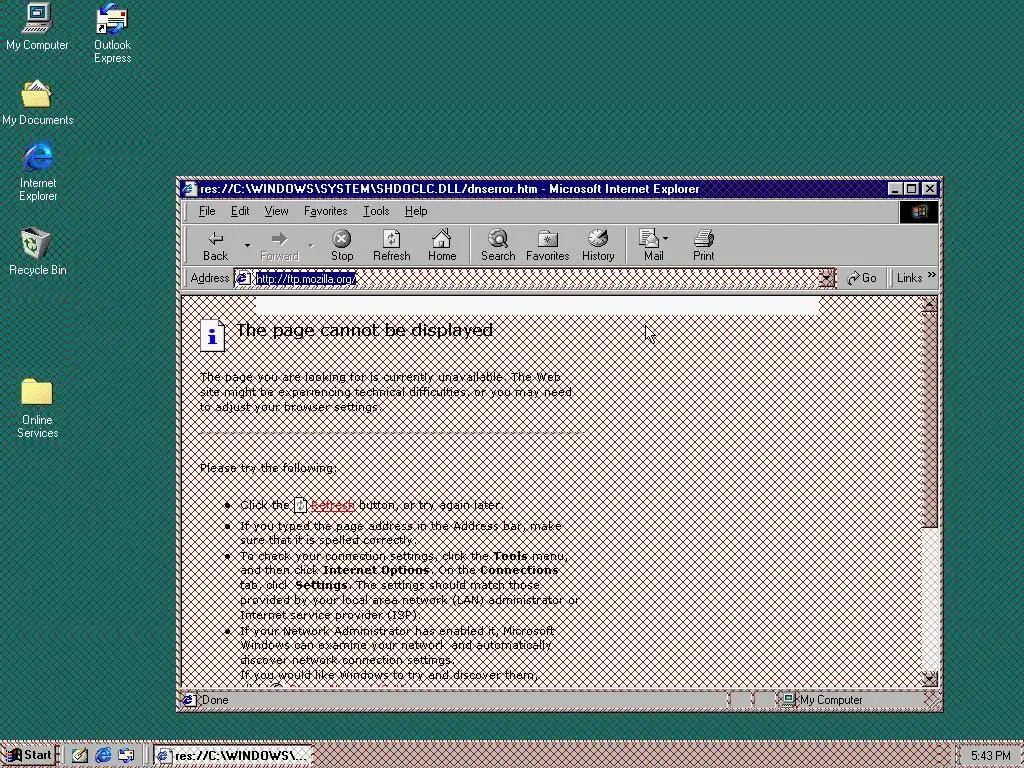This screenshot has width=1024, height=768.
Task: Open the Start menu
Action: coord(29,755)
